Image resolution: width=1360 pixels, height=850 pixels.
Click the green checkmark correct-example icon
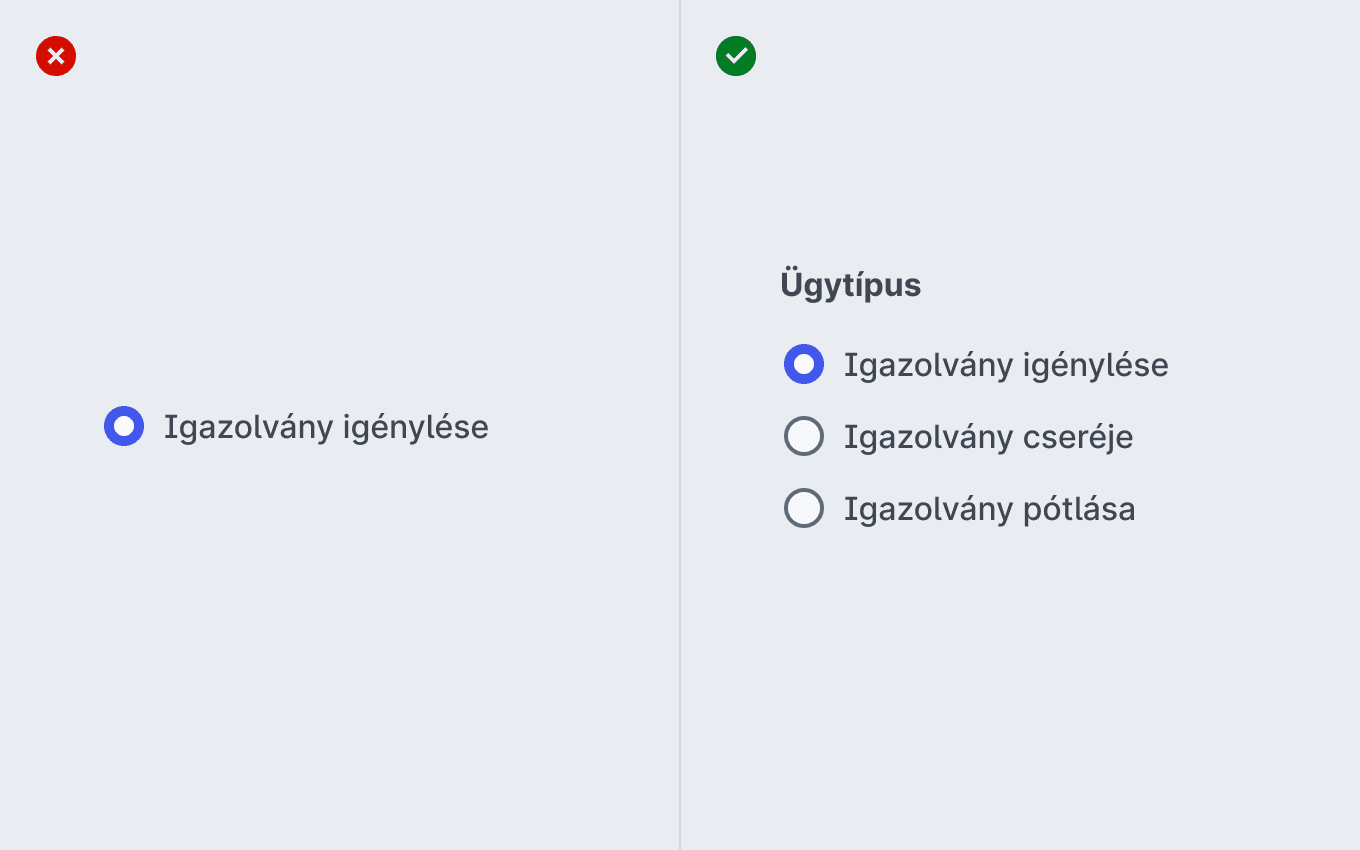click(x=736, y=56)
